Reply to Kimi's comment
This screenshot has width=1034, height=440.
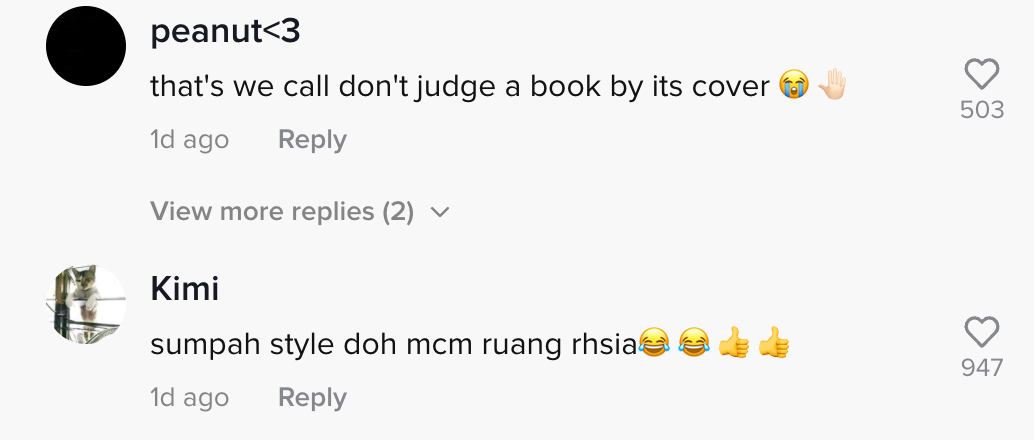click(312, 398)
